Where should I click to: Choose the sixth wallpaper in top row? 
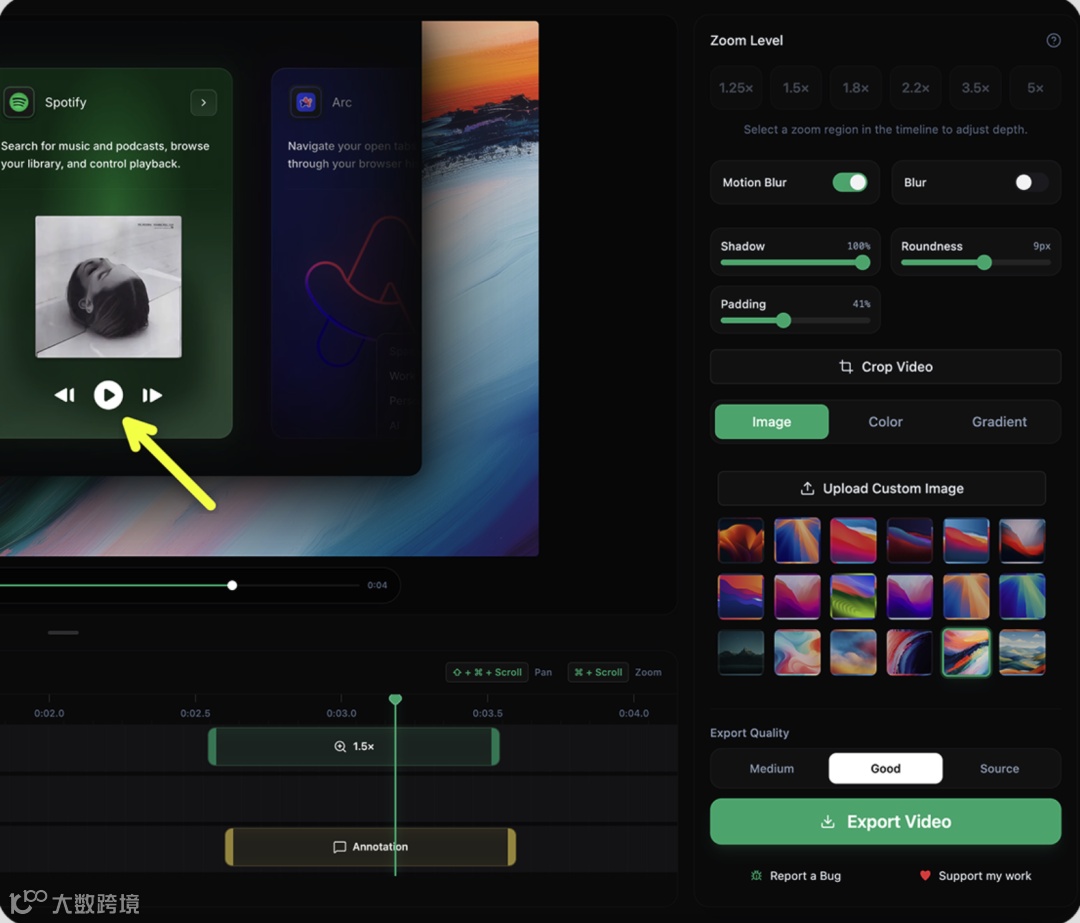pyautogui.click(x=1022, y=541)
